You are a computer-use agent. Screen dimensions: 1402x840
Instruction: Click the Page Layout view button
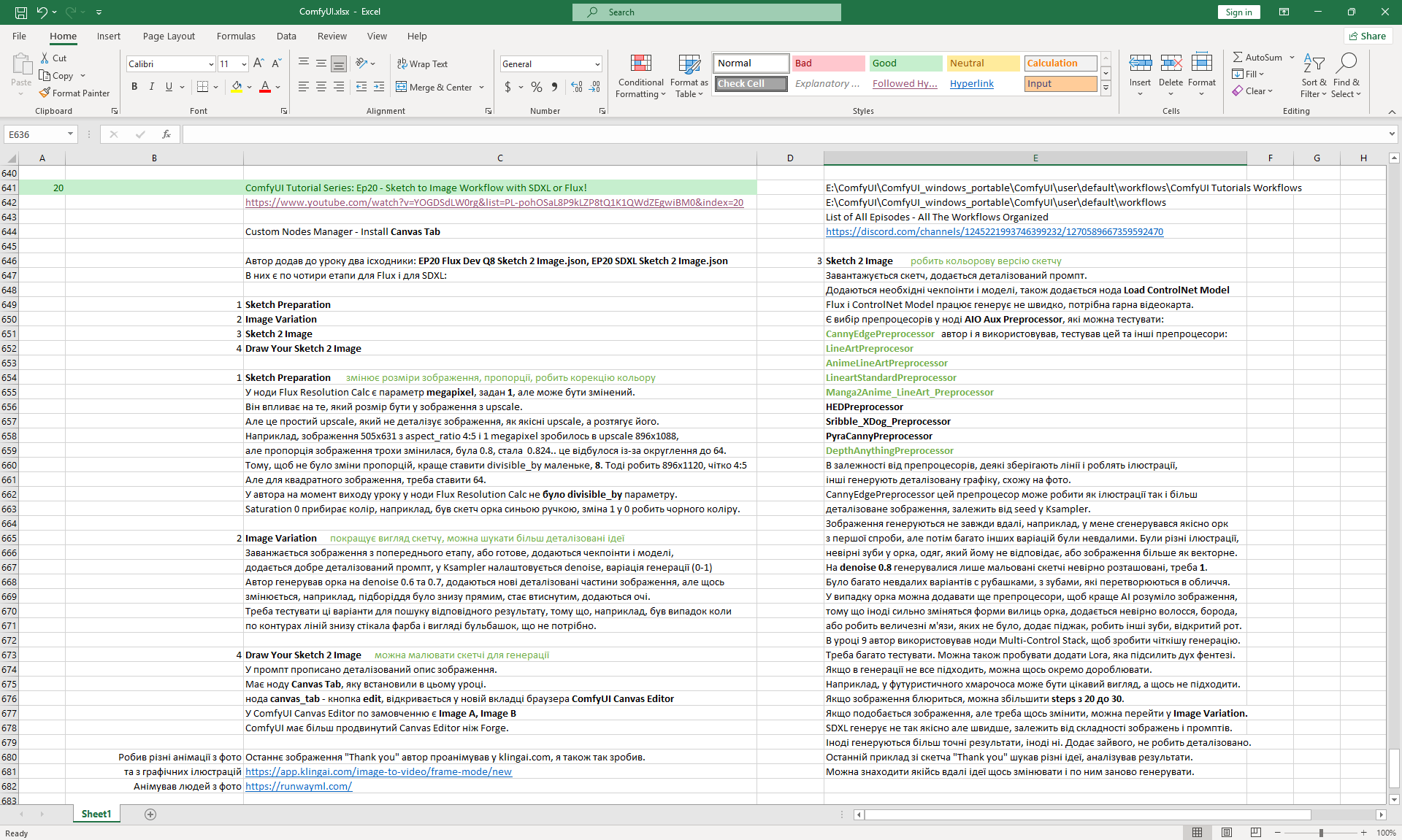(x=1227, y=833)
